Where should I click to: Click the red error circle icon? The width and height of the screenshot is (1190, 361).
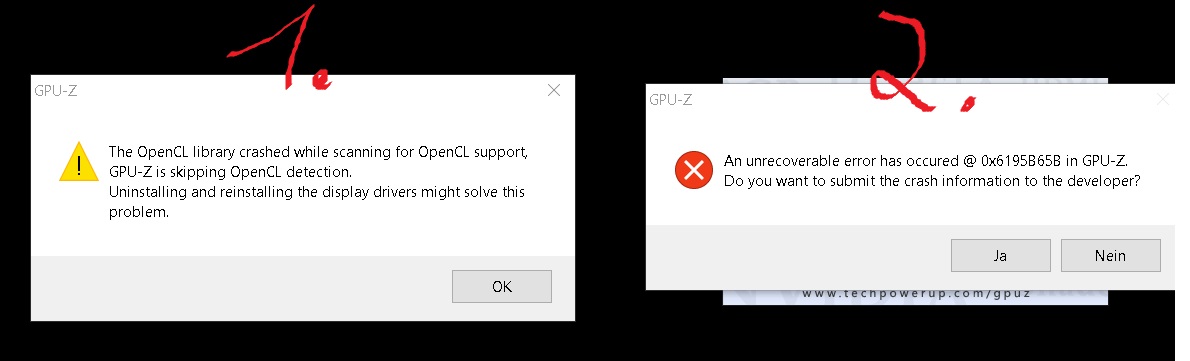(694, 171)
